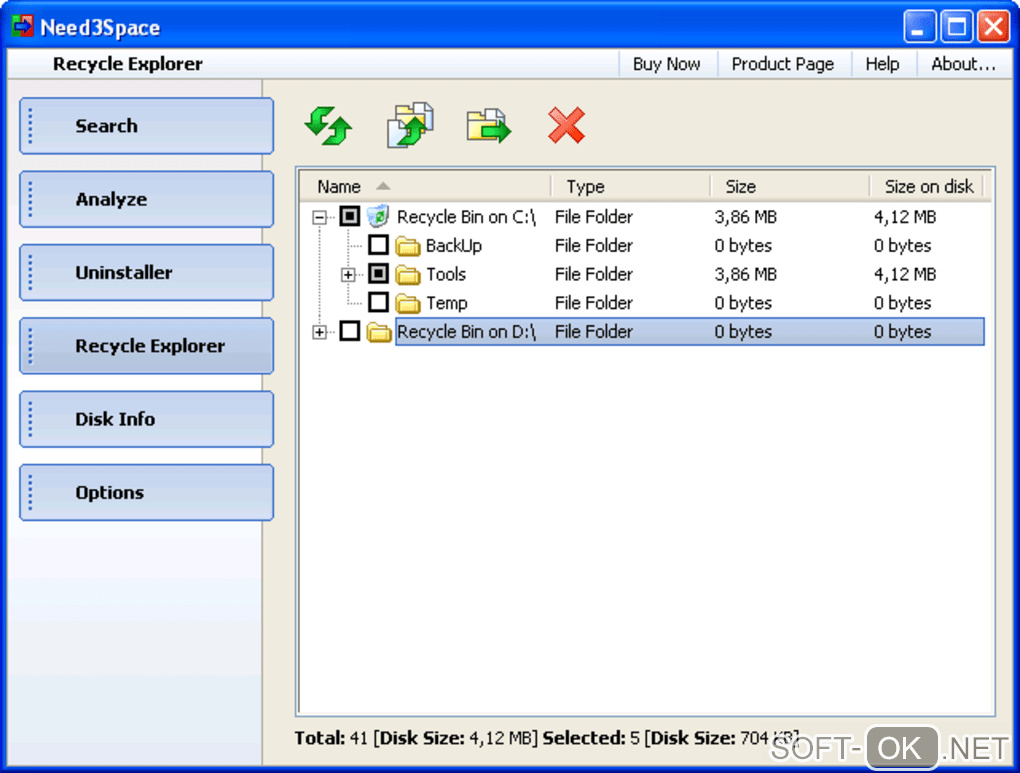
Task: Check the BackUp folder checkbox
Action: pos(379,245)
